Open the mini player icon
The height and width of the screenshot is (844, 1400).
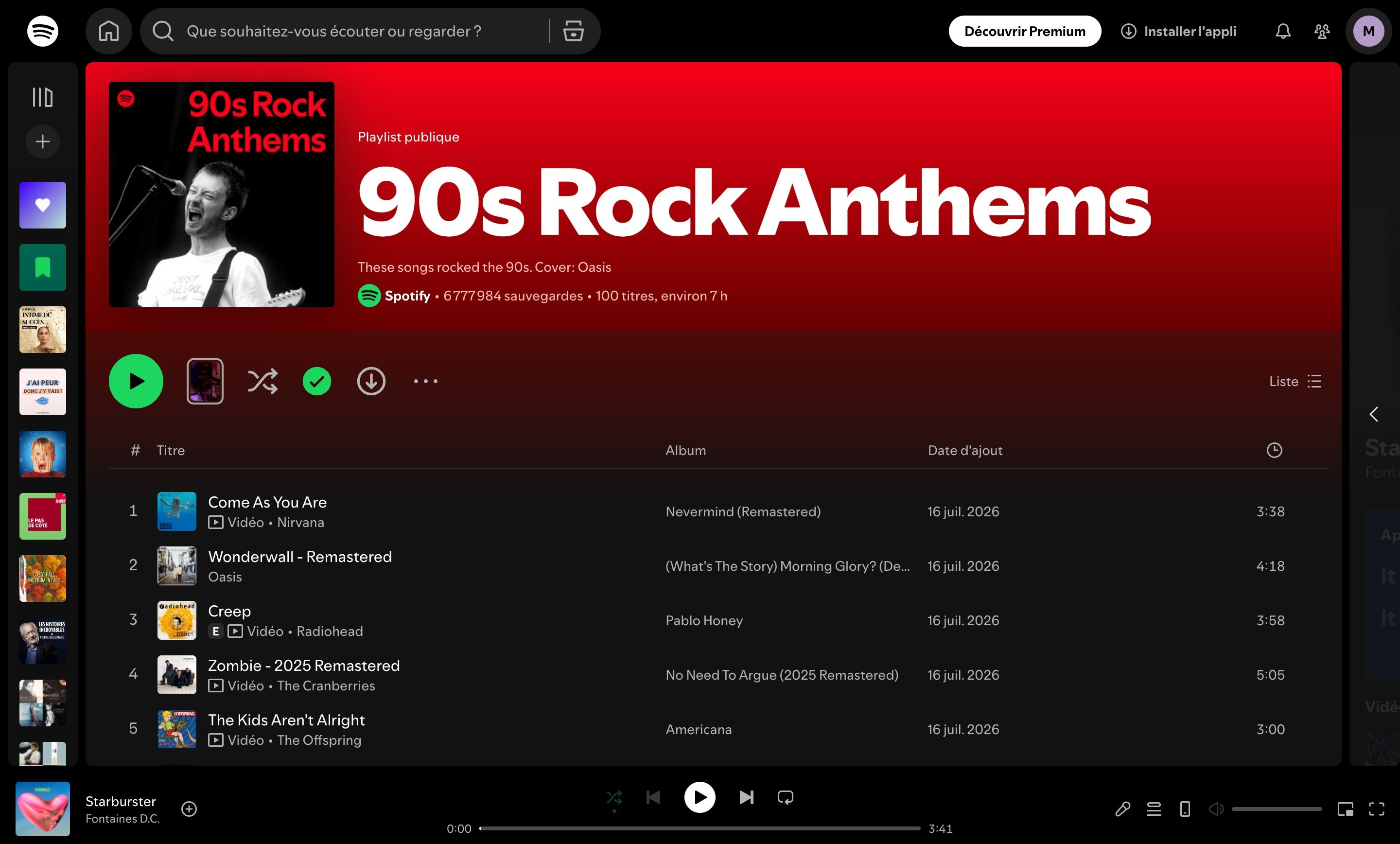coord(1346,809)
